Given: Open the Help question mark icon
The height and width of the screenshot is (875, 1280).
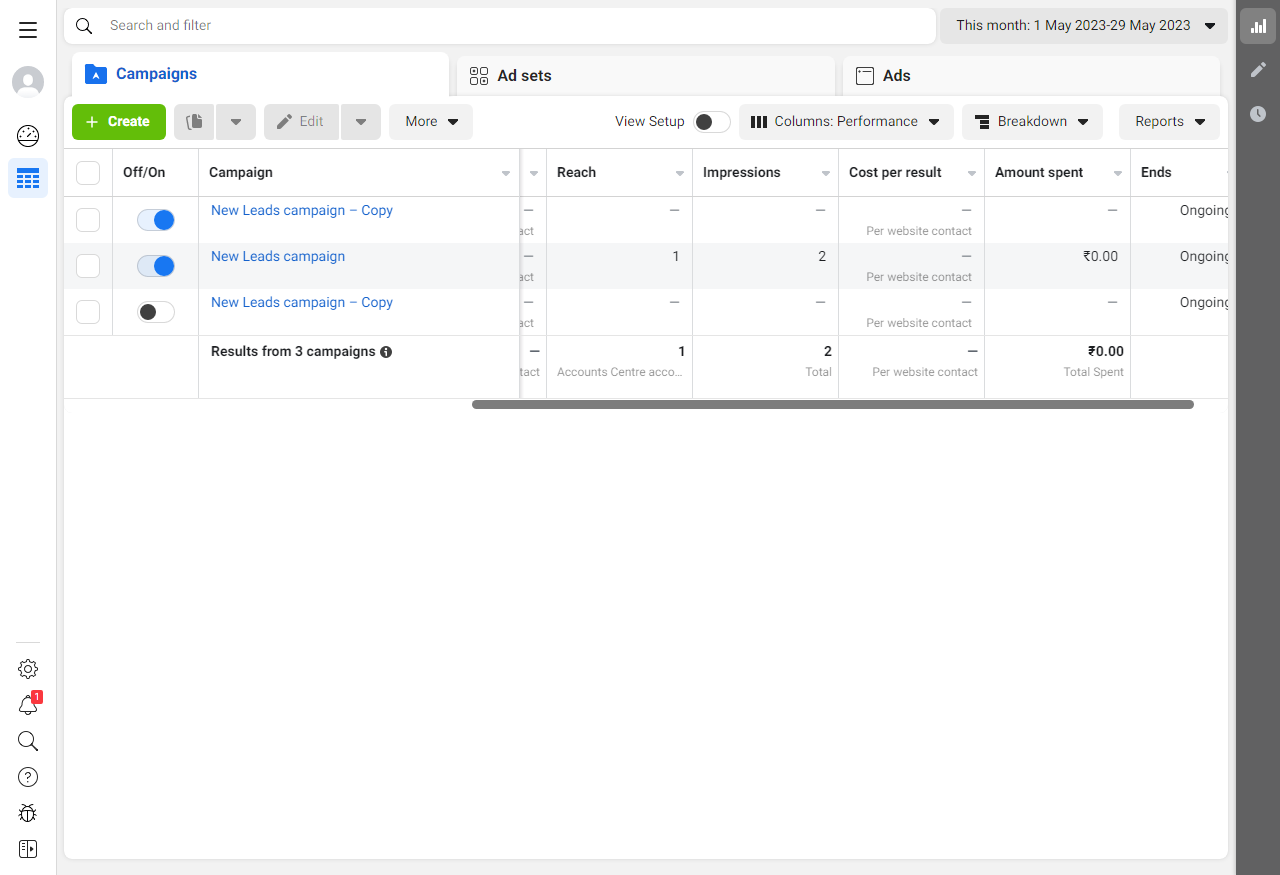Looking at the screenshot, I should (x=28, y=777).
